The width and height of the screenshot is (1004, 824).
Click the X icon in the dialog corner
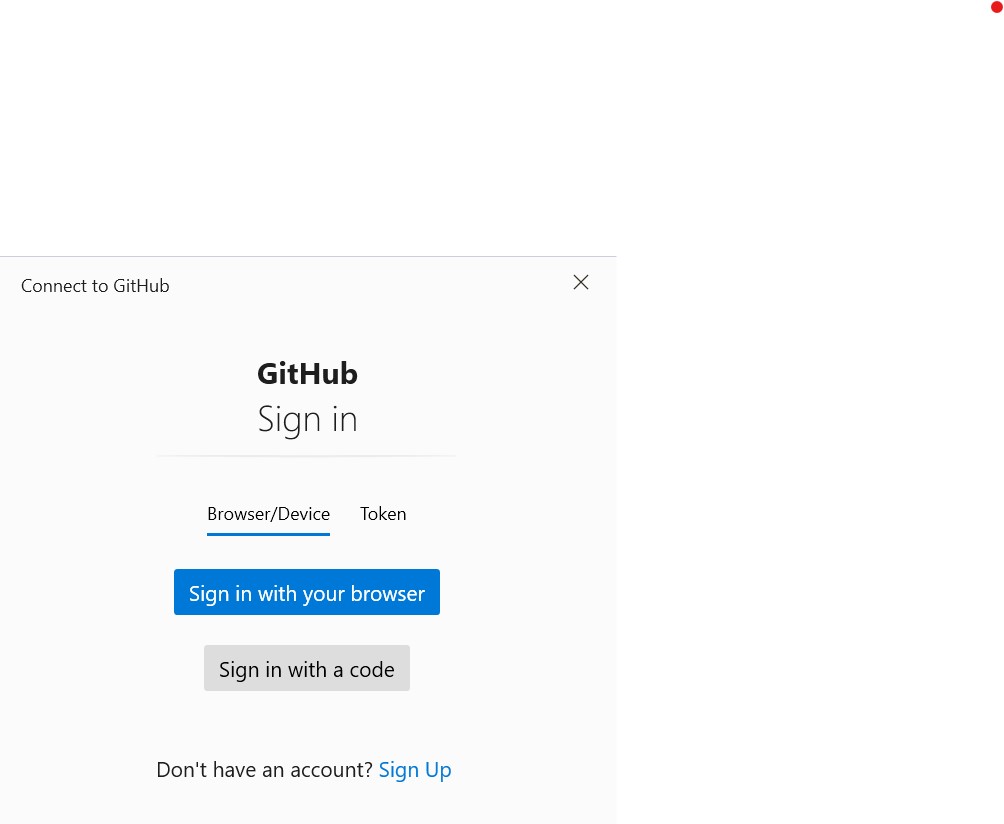point(581,282)
